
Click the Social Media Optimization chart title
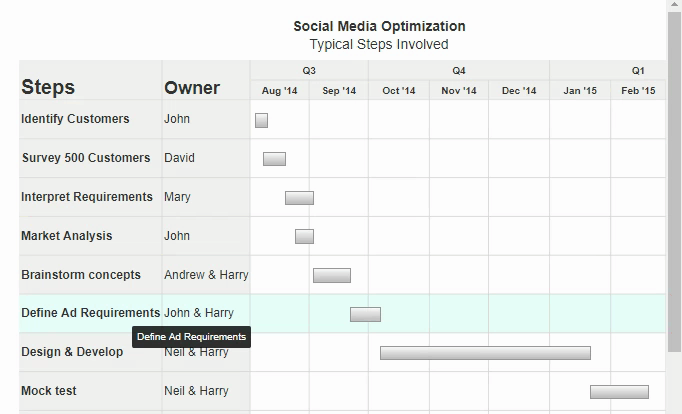click(379, 26)
